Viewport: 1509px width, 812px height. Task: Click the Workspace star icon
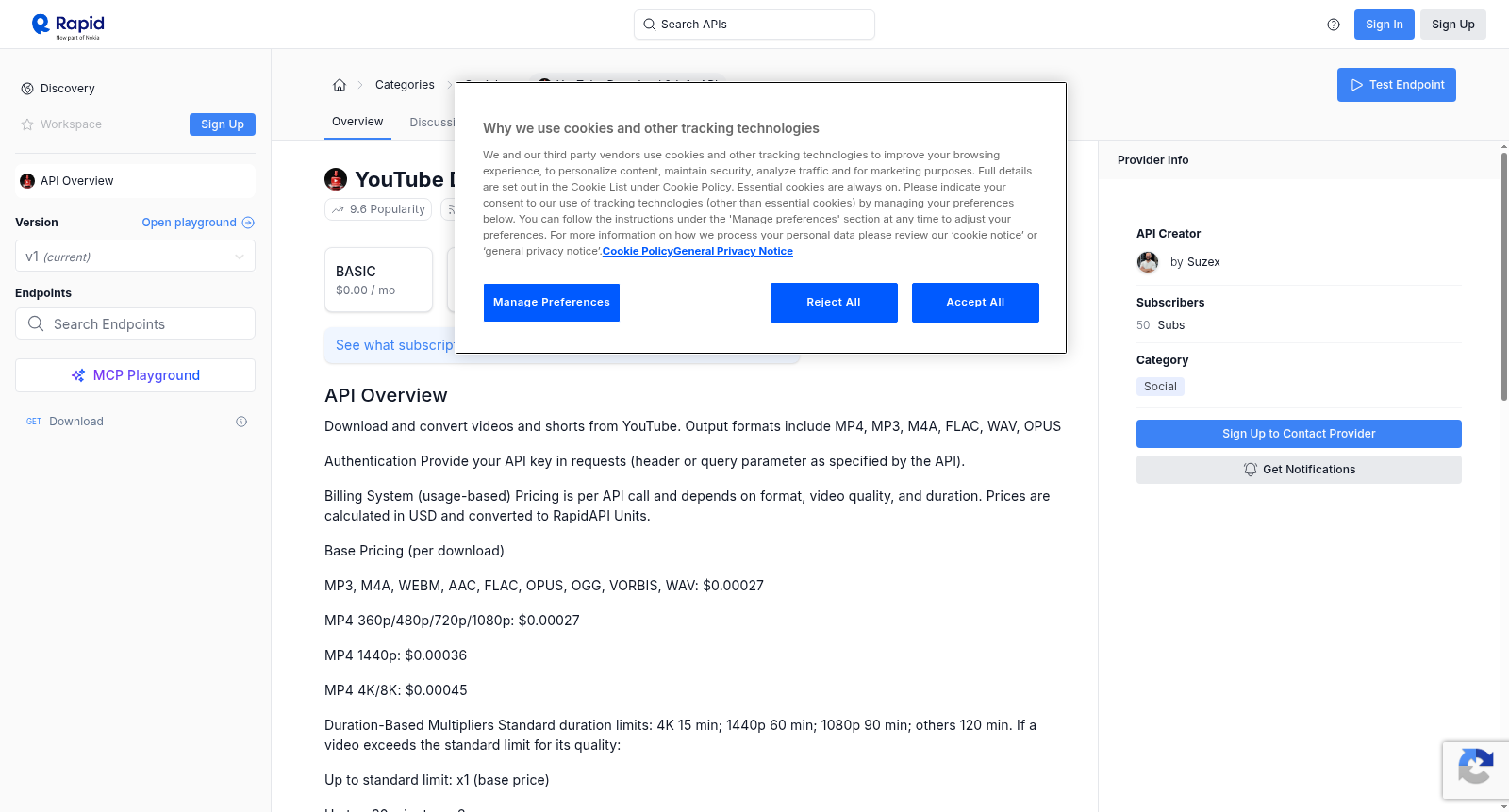27,124
